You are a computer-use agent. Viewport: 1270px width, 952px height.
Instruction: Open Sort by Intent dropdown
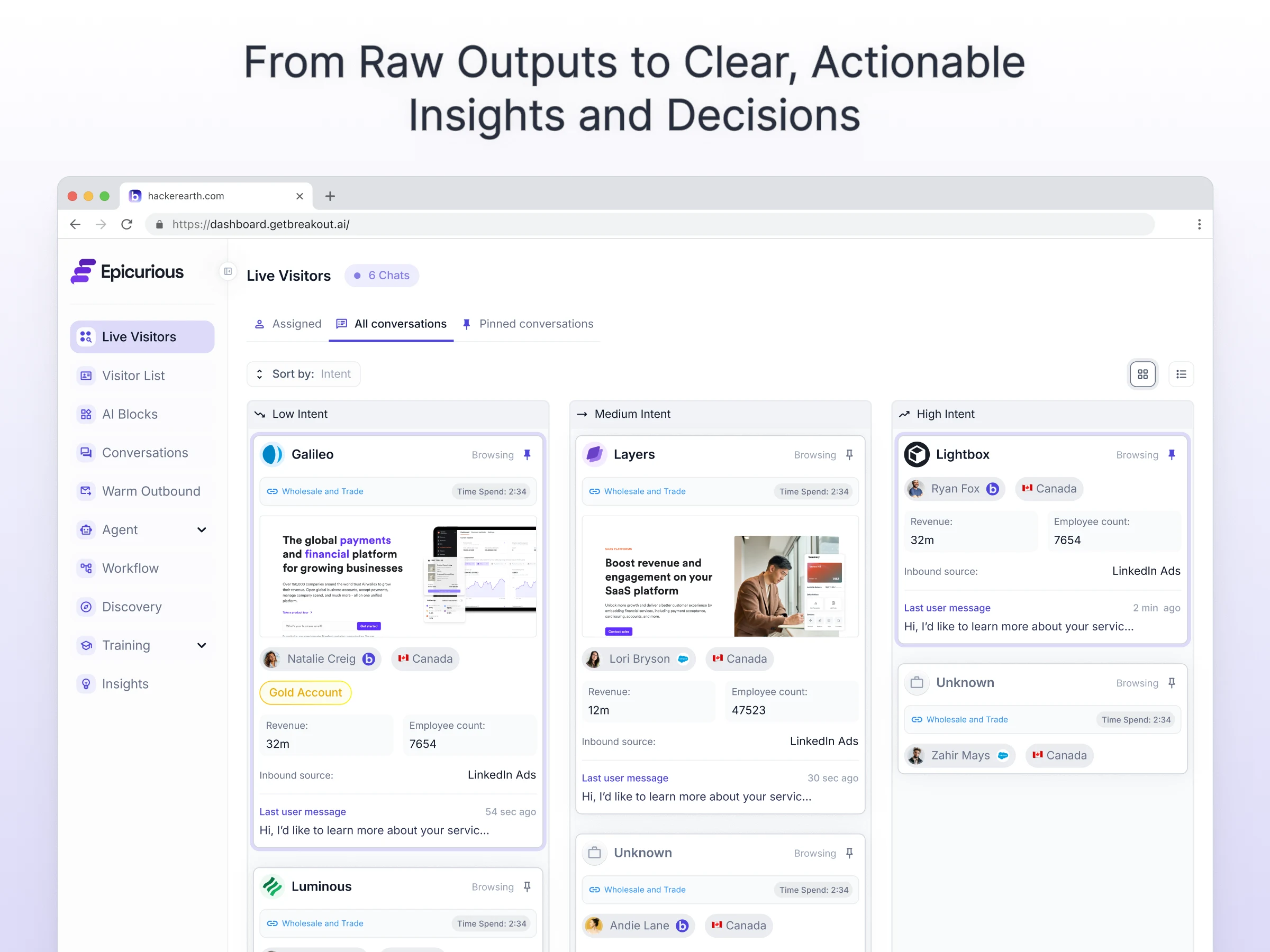coord(304,374)
